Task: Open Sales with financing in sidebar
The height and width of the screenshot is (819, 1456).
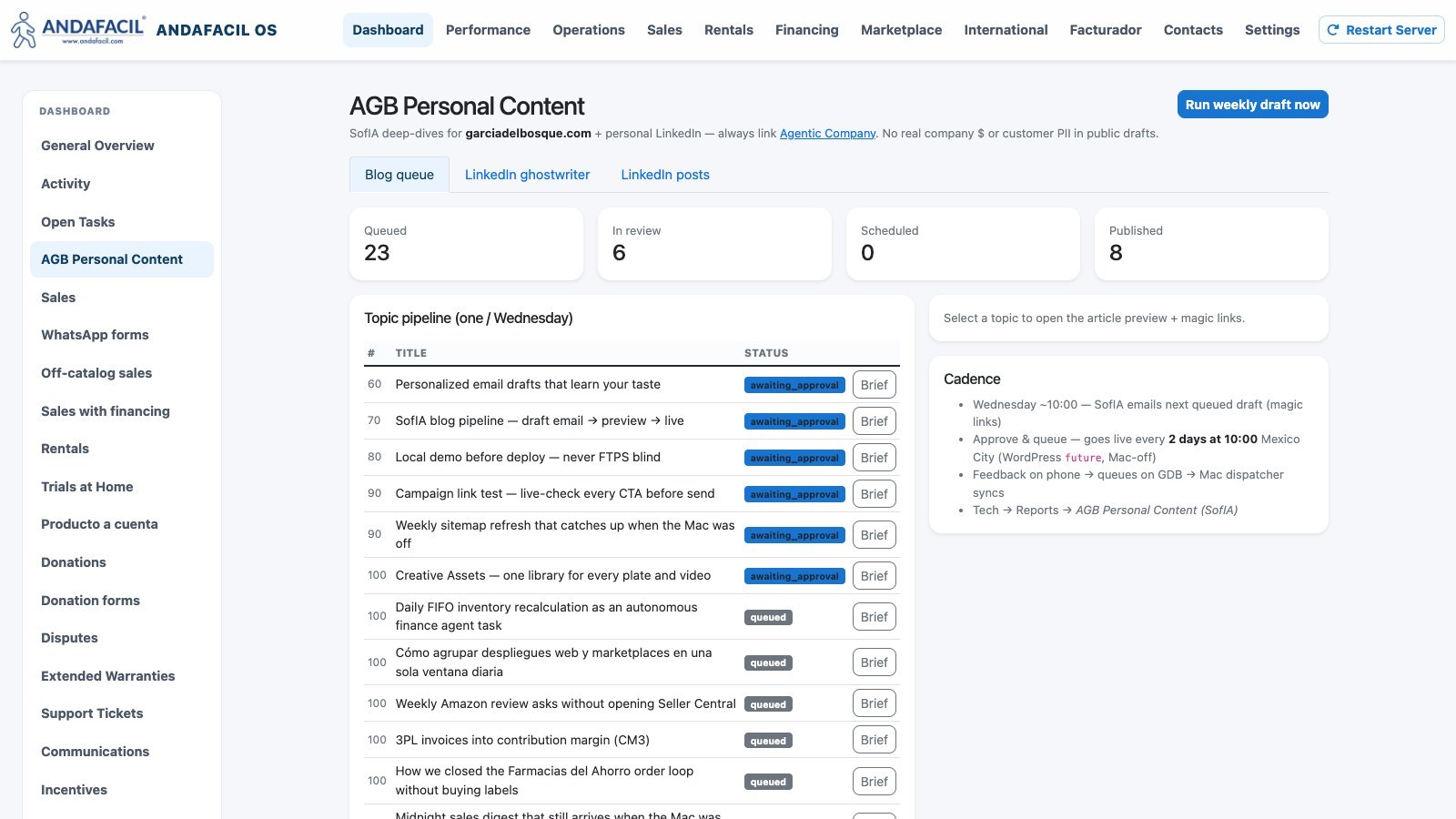Action: (122, 411)
